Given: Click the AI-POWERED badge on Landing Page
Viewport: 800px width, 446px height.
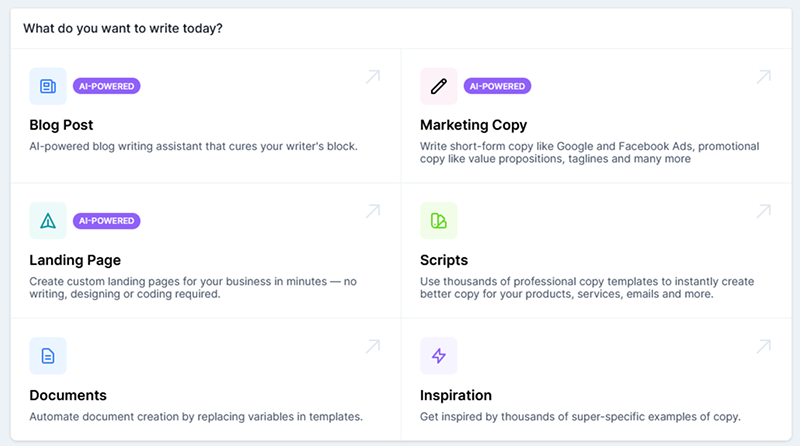Looking at the screenshot, I should tap(107, 221).
